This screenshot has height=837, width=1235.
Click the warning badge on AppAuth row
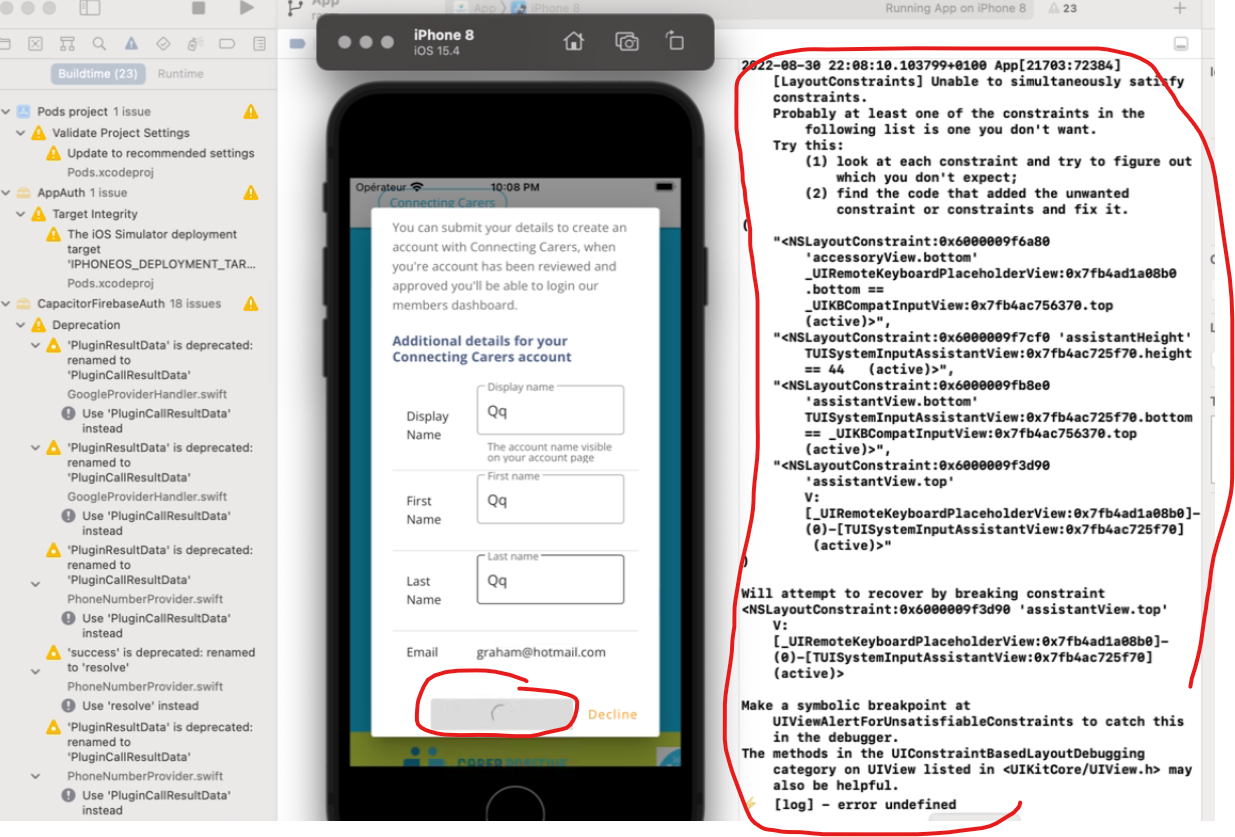click(x=250, y=193)
